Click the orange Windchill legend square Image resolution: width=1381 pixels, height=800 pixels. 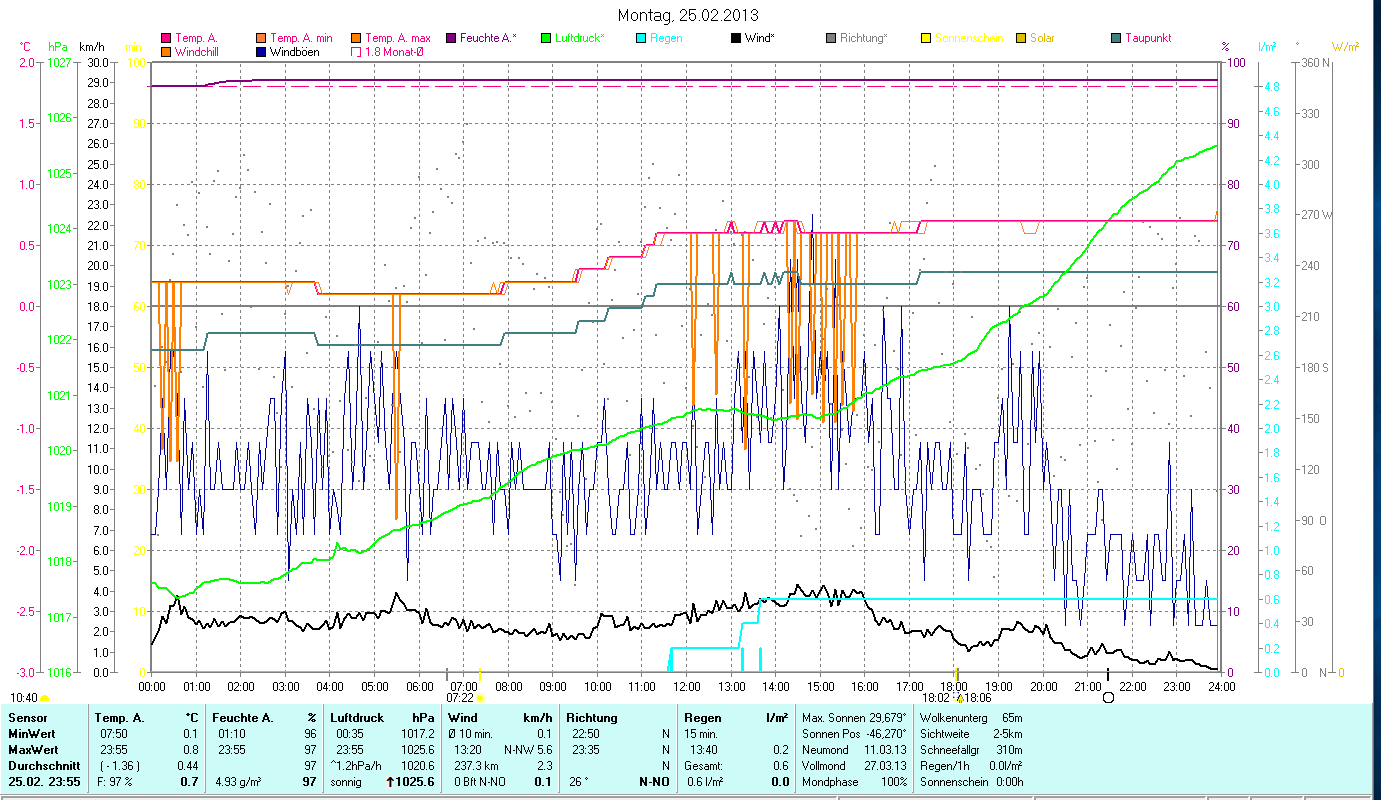click(166, 52)
